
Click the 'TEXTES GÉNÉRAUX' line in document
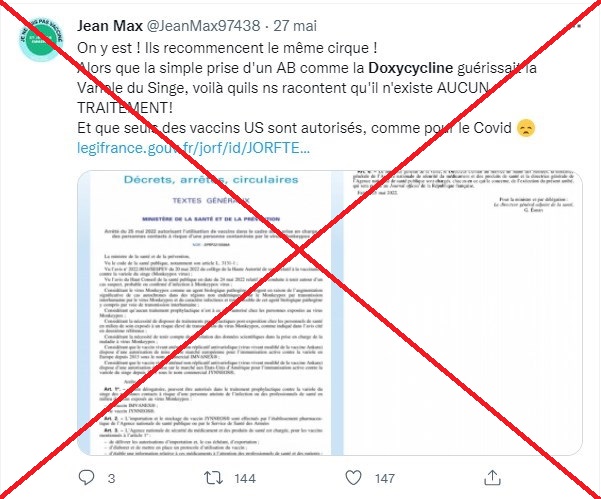pos(211,200)
